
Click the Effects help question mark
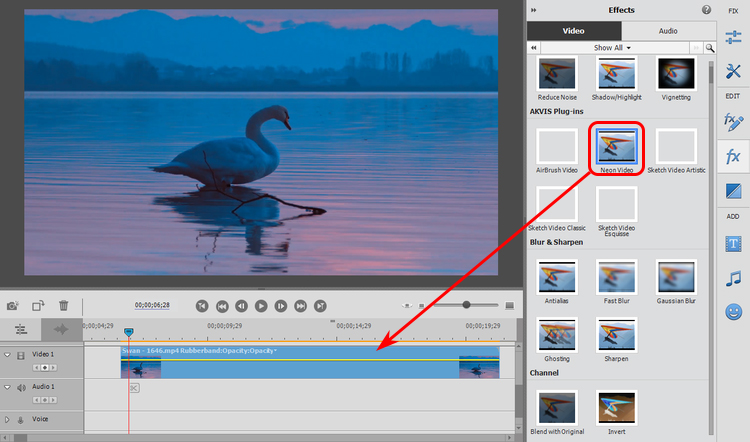click(706, 10)
